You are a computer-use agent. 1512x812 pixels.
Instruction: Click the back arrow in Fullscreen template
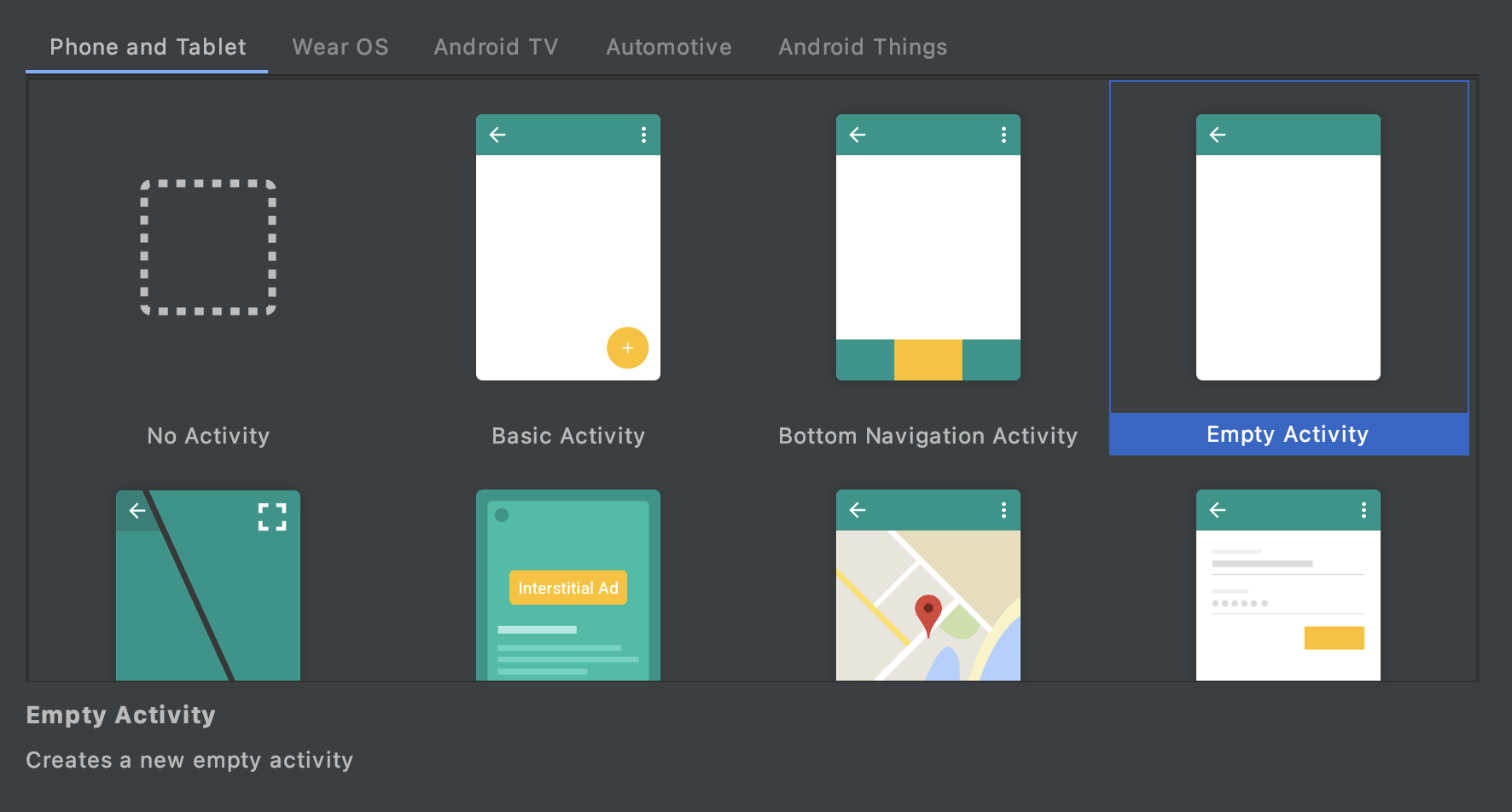[x=137, y=511]
